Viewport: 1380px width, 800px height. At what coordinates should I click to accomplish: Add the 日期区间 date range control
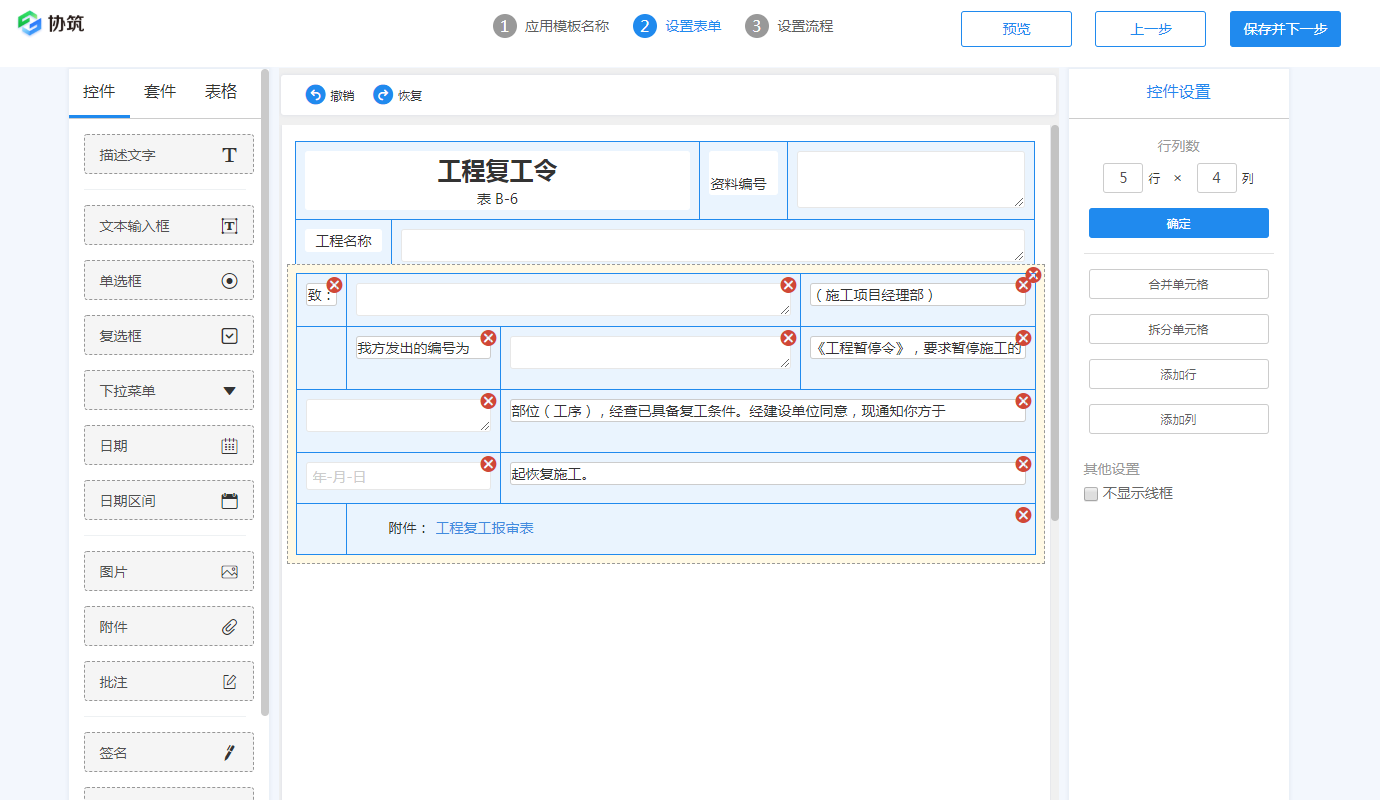[x=169, y=500]
